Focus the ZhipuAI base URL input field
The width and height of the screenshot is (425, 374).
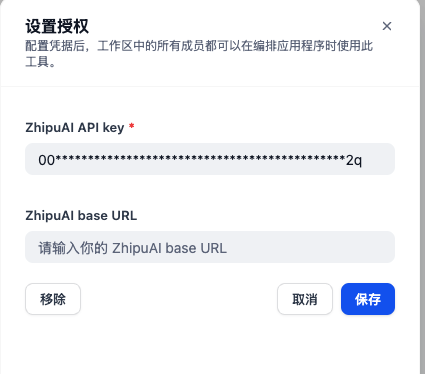[x=210, y=247]
